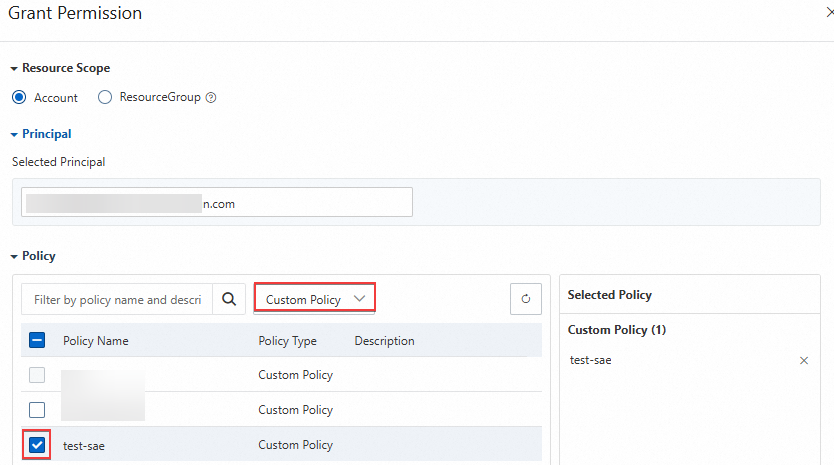Click the Policy Type column header
834x465 pixels.
(x=287, y=341)
